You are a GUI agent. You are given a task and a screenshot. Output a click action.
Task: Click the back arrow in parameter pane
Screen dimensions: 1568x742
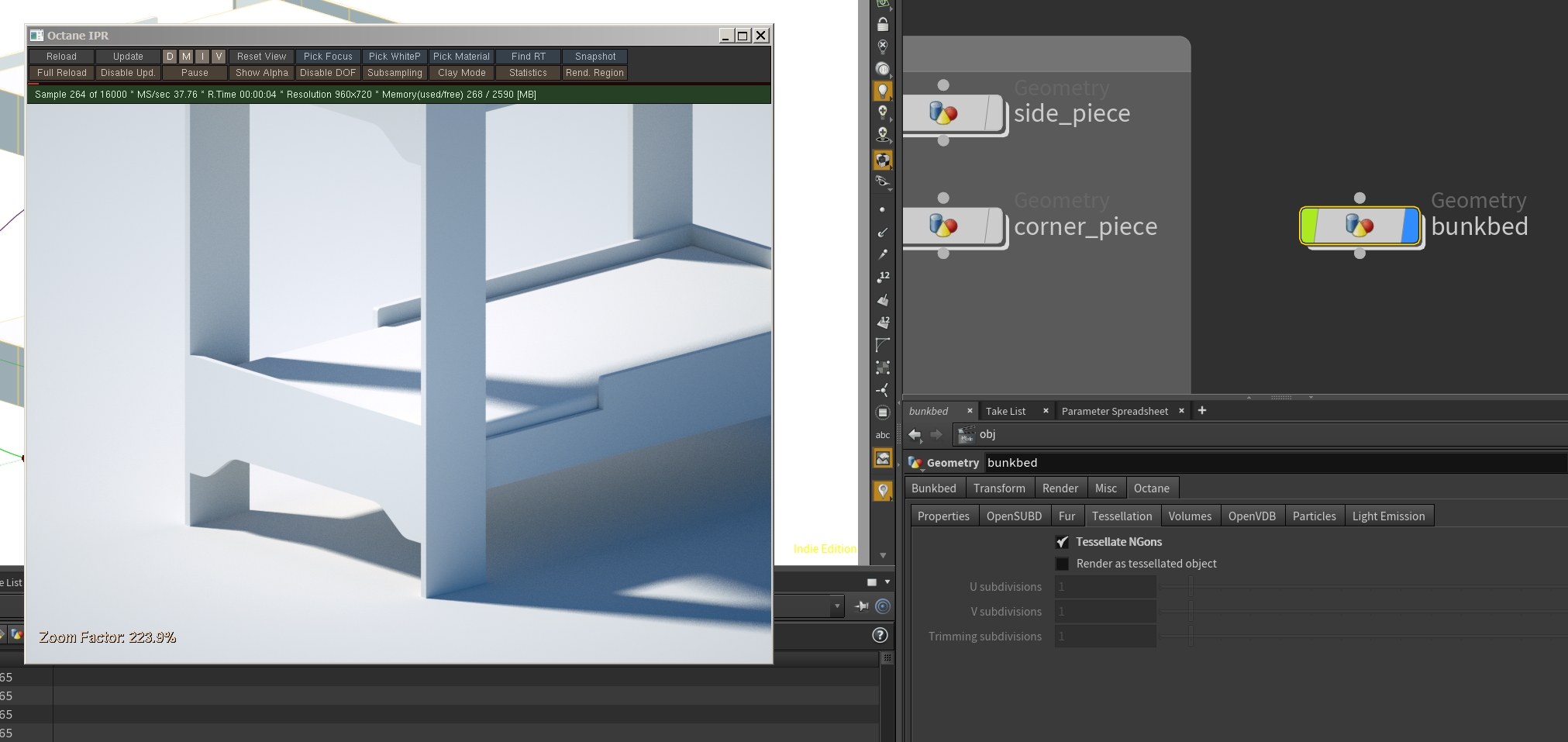point(915,434)
